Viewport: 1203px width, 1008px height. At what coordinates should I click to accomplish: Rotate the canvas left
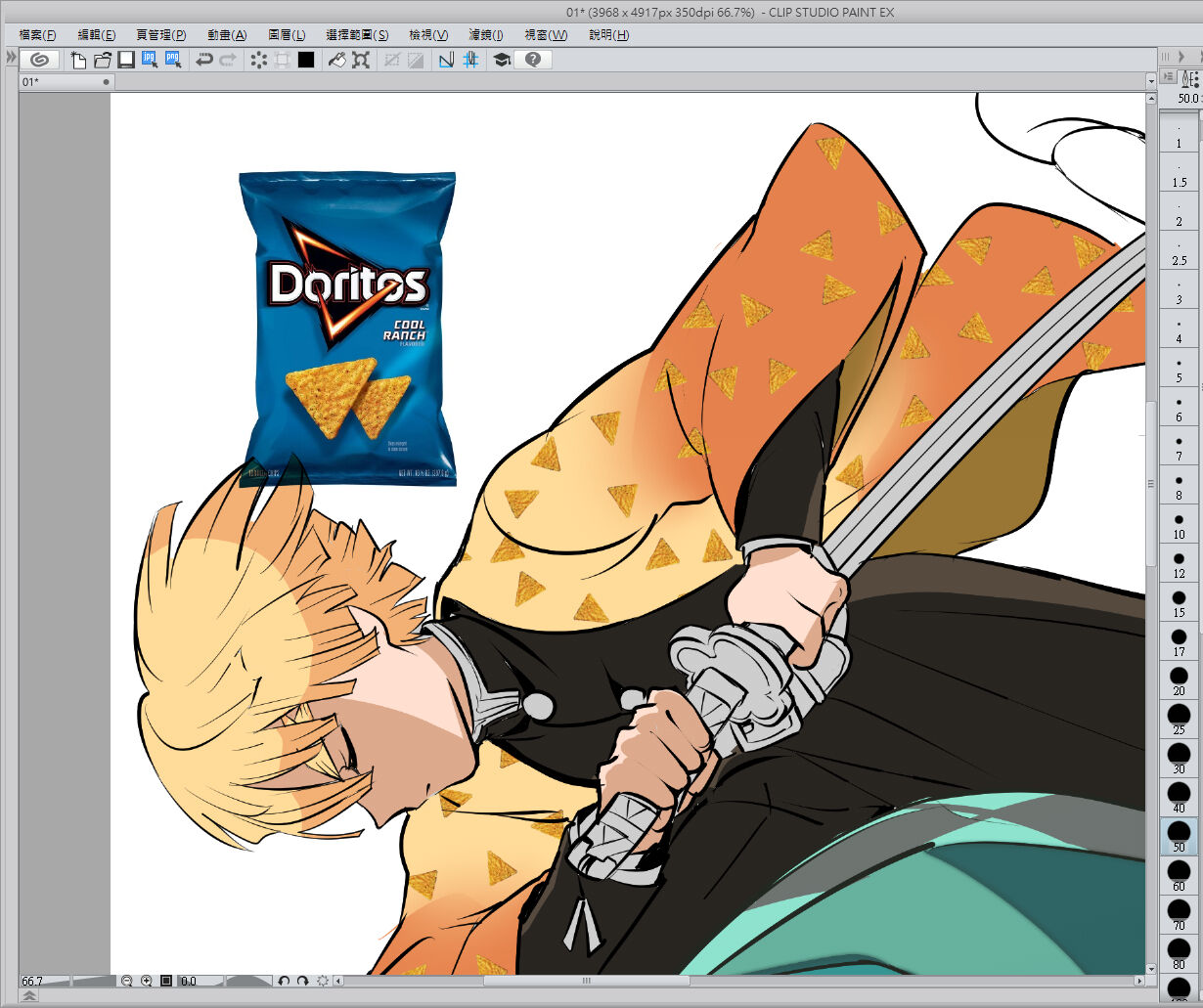coord(284,981)
